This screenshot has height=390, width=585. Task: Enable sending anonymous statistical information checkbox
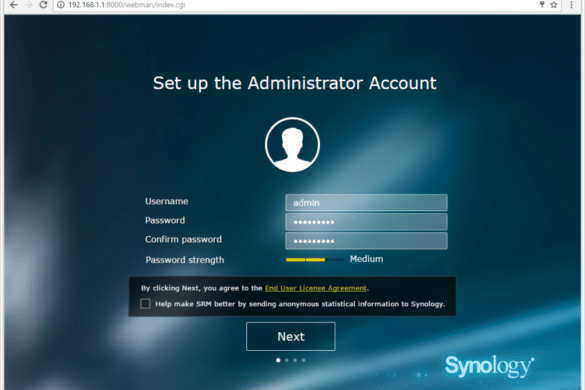(146, 303)
